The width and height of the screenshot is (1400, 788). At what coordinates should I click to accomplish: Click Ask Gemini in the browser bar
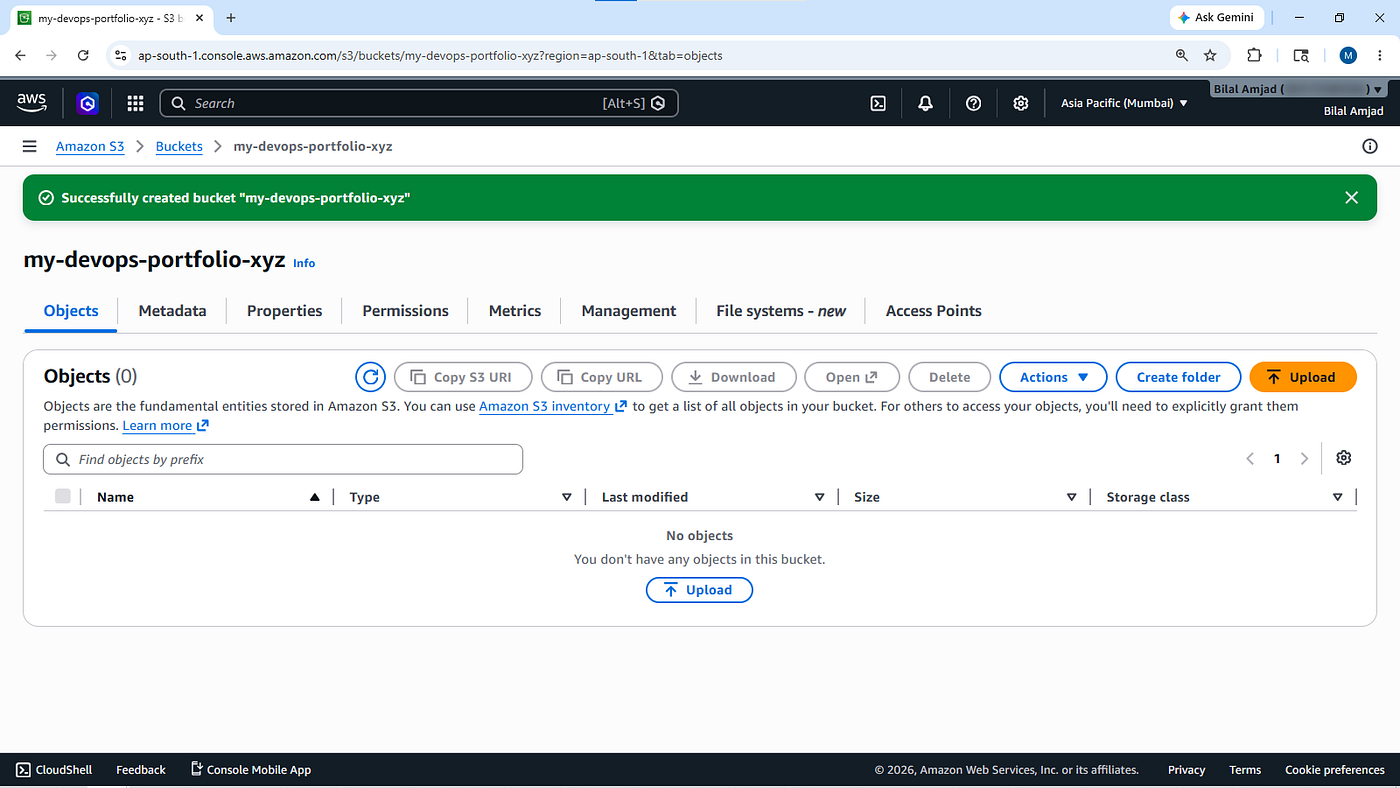point(1217,18)
